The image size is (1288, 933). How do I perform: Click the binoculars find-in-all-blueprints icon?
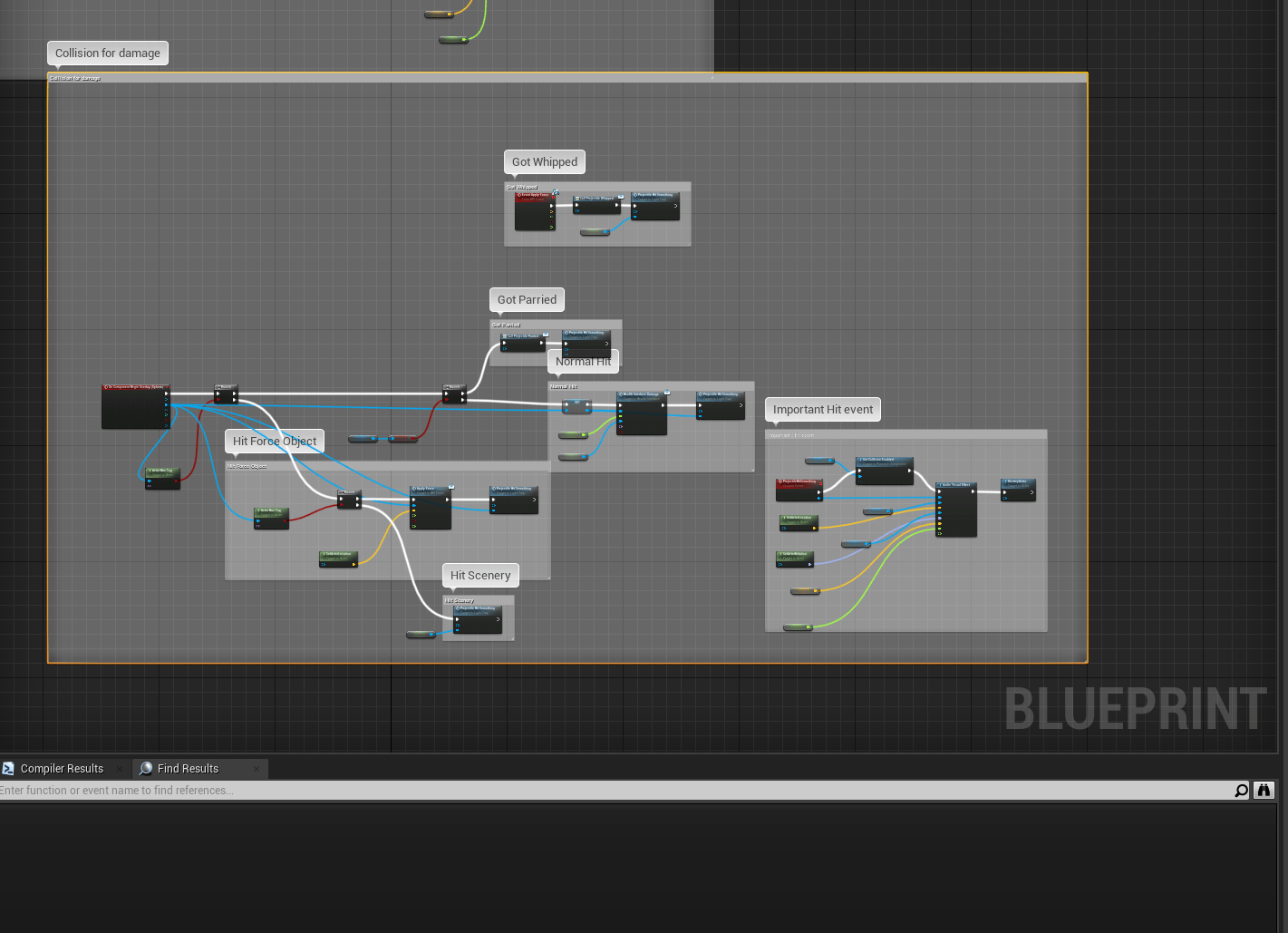(x=1264, y=791)
